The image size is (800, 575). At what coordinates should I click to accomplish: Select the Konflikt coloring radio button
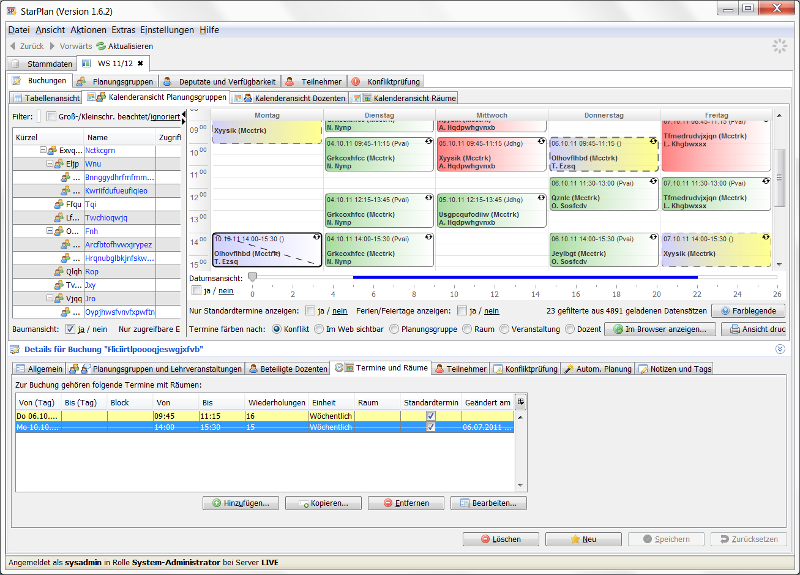pyautogui.click(x=277, y=329)
